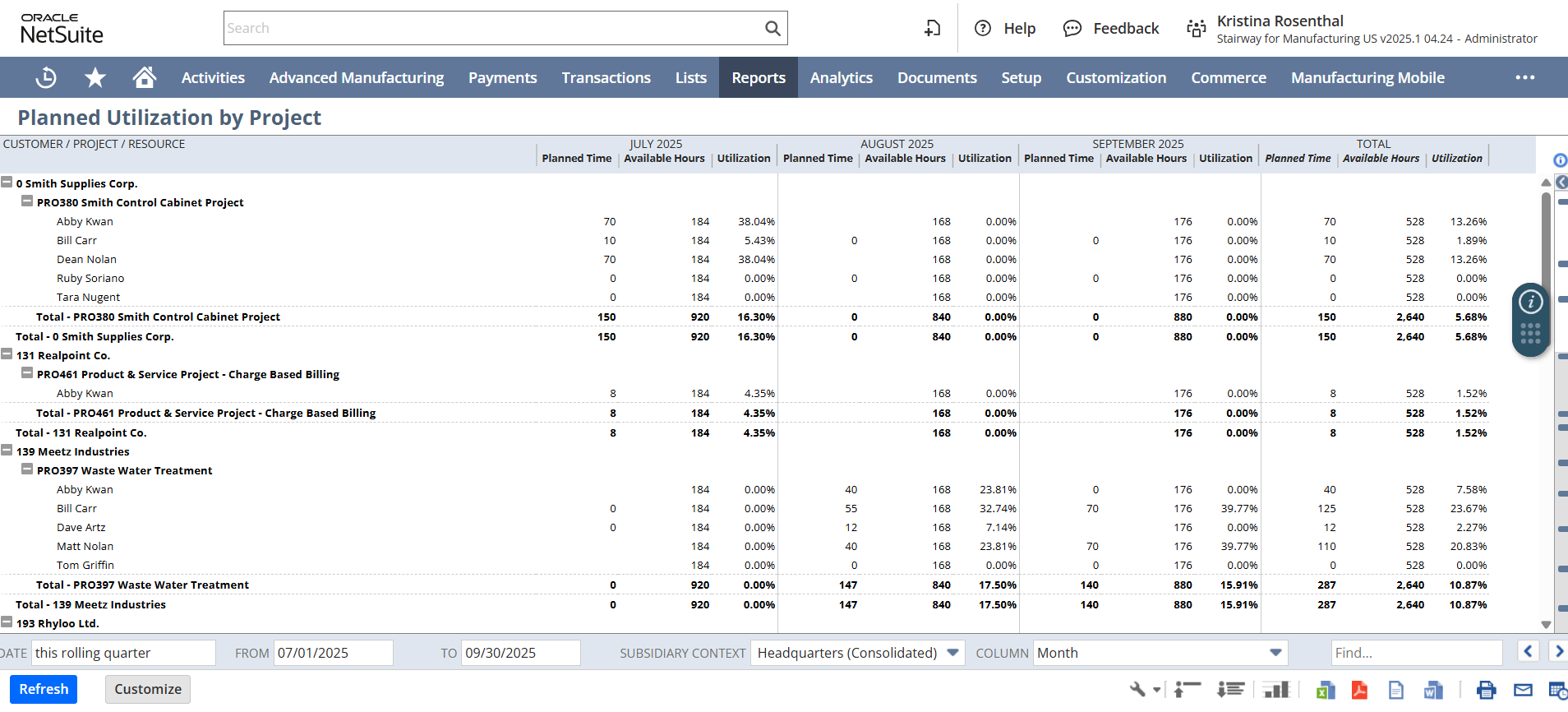1568x712 pixels.
Task: Open the Analytics menu
Action: (x=841, y=78)
